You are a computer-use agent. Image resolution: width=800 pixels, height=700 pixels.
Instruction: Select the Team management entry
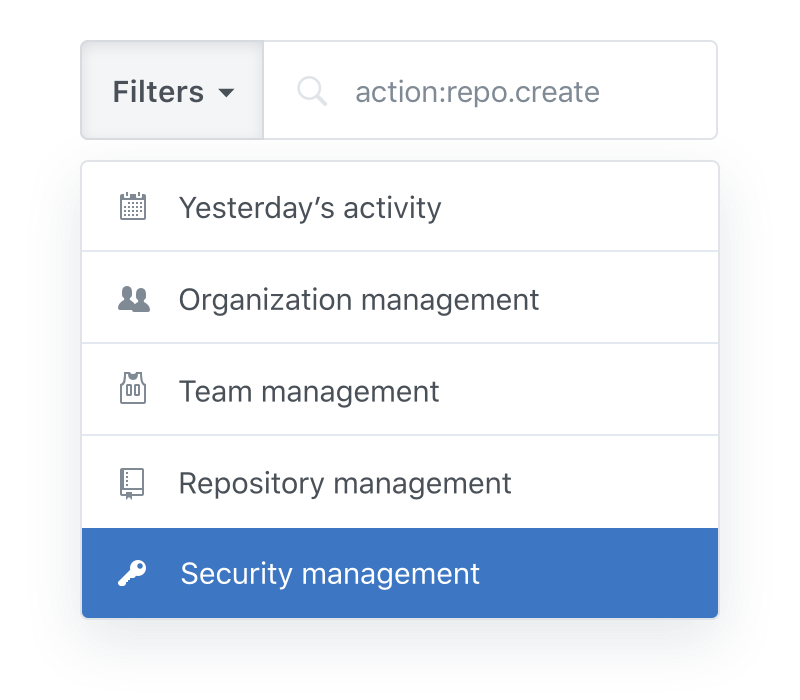pyautogui.click(x=400, y=389)
